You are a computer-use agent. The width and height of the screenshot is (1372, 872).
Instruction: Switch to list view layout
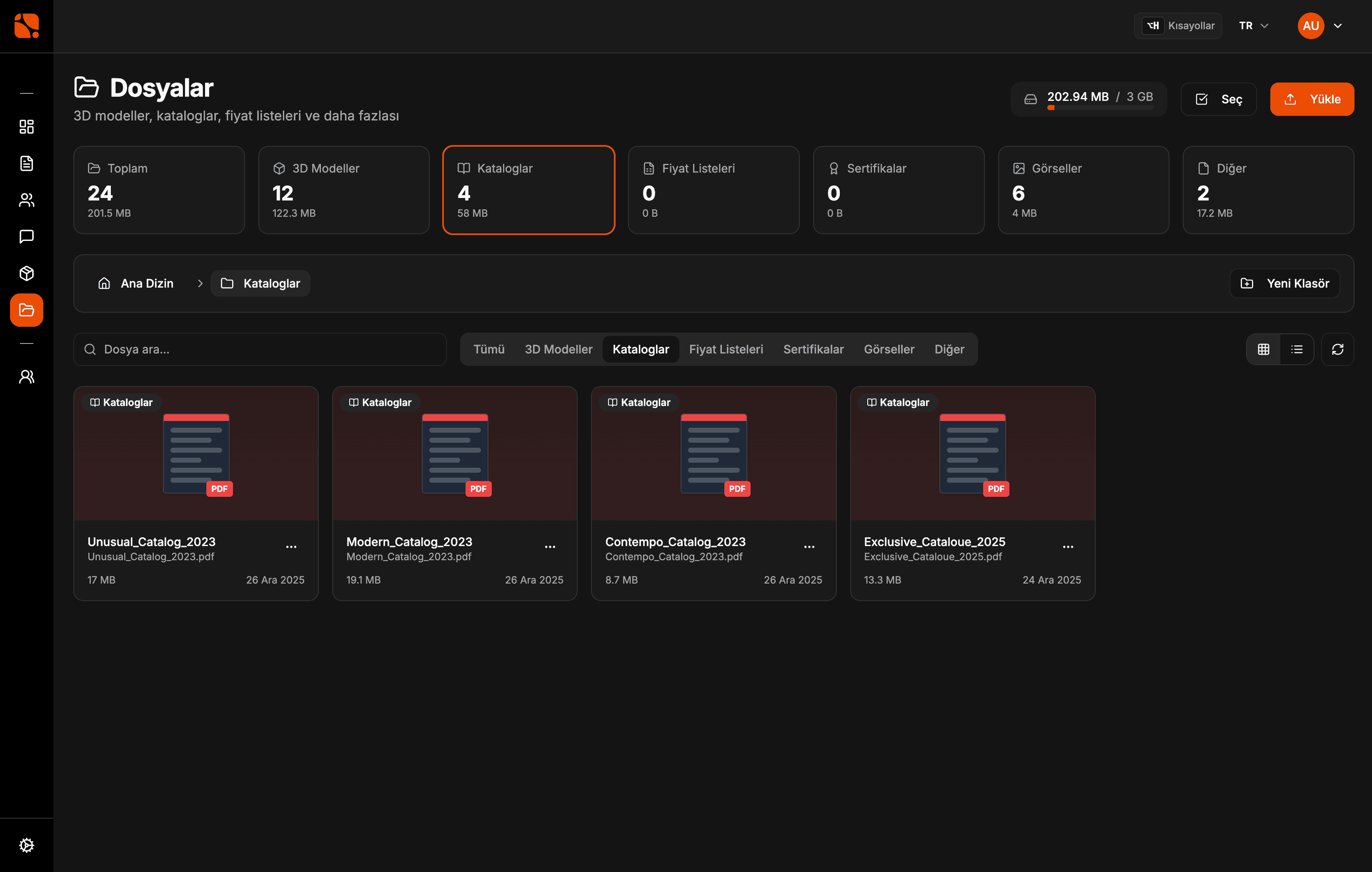coord(1297,349)
